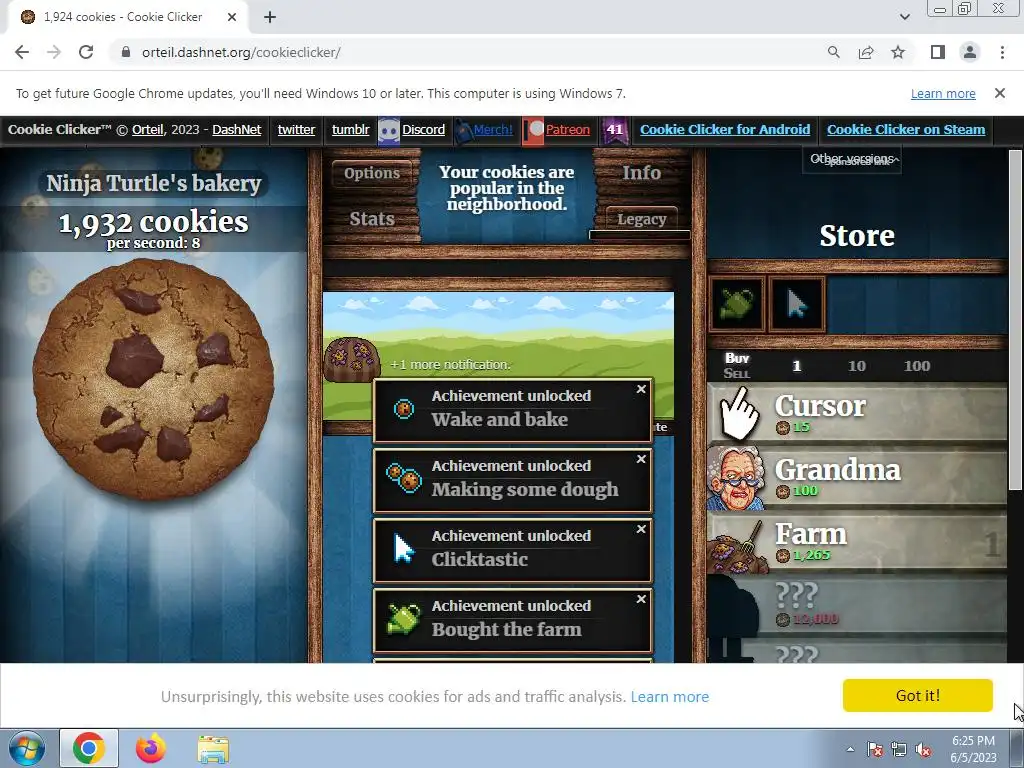
Task: Dismiss the Clicktastic notification
Action: 641,529
